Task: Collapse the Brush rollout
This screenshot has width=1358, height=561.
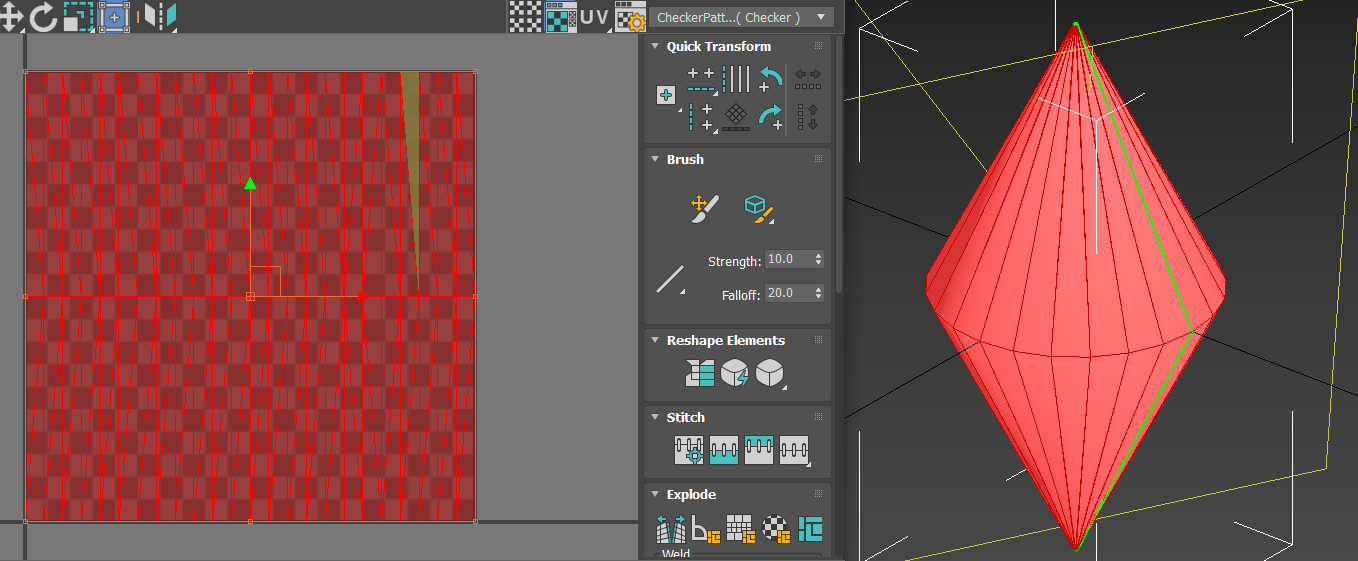Action: click(x=655, y=159)
